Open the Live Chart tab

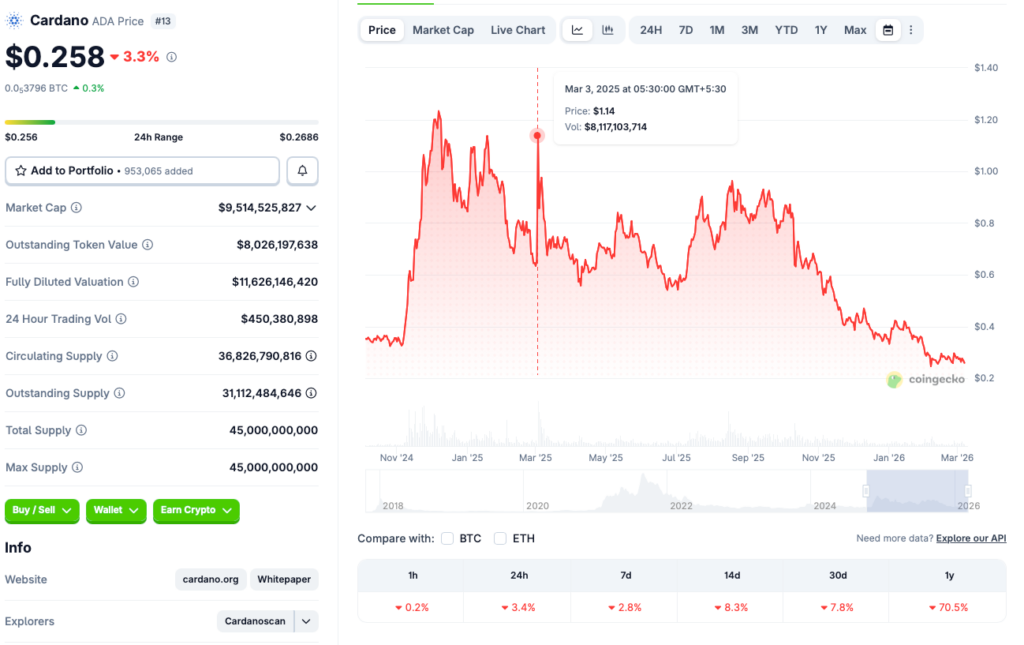point(518,30)
